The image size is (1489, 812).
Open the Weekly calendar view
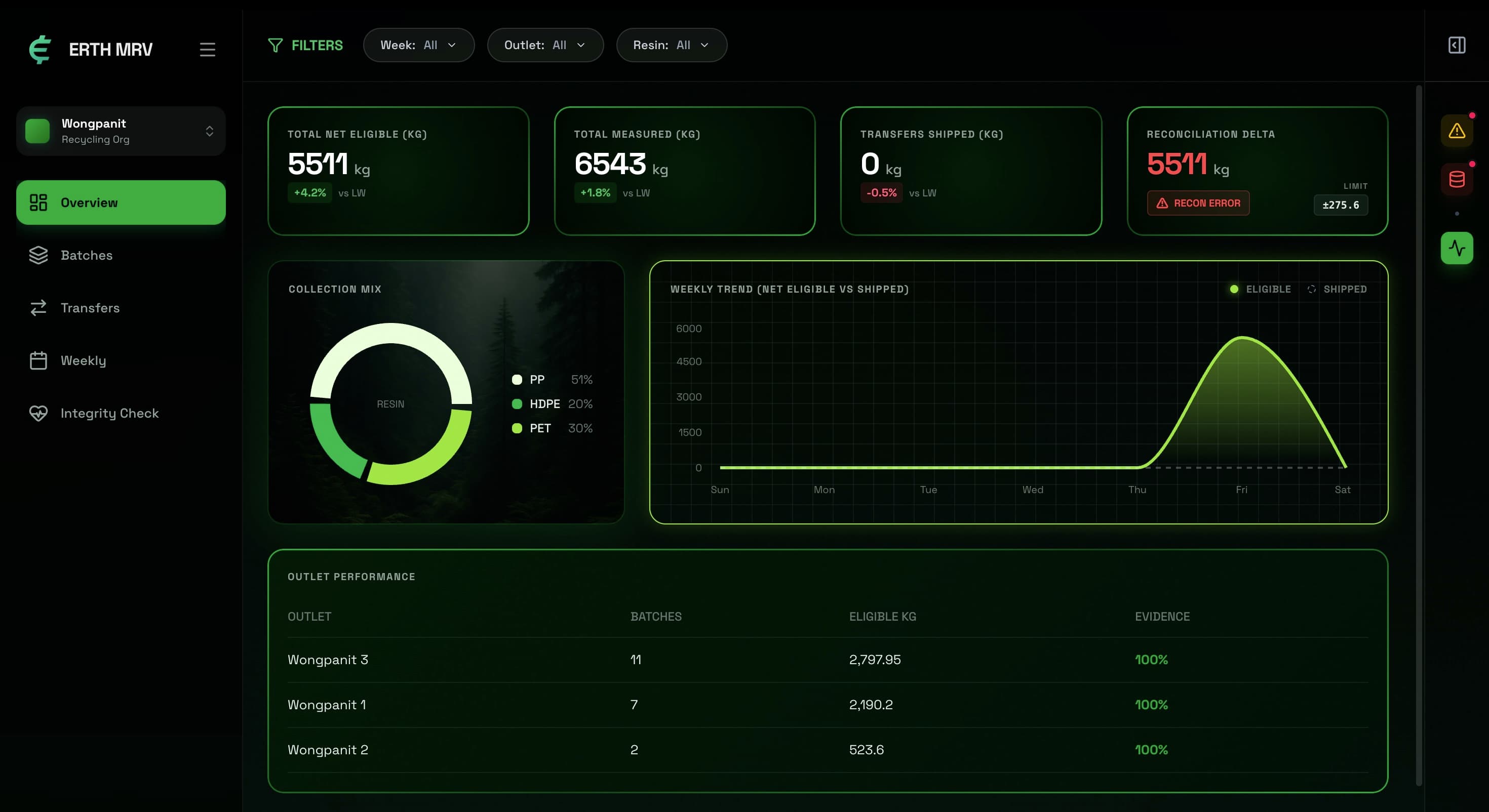point(83,360)
